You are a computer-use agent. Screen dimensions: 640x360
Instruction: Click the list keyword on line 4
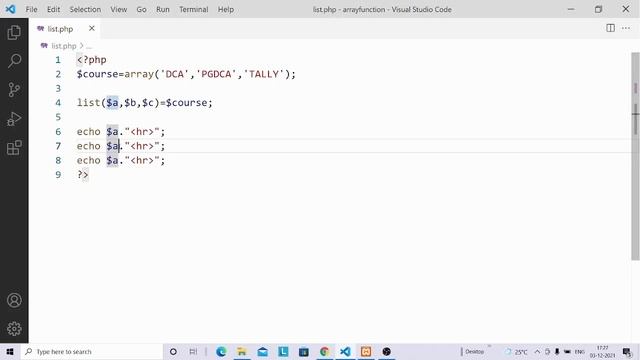point(89,103)
